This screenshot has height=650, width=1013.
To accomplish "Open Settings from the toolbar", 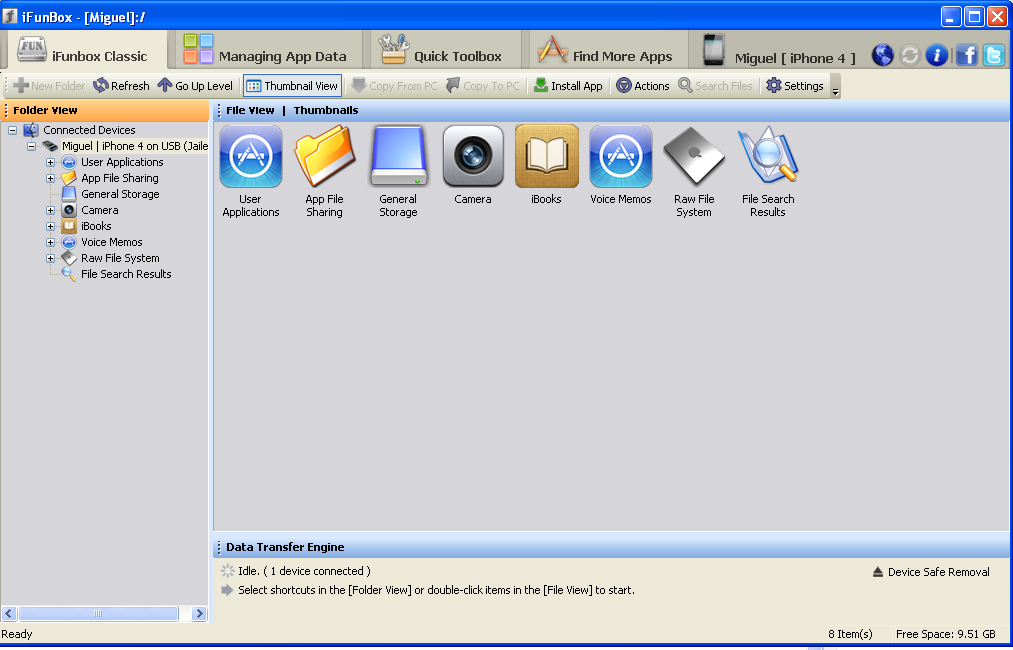I will [795, 85].
